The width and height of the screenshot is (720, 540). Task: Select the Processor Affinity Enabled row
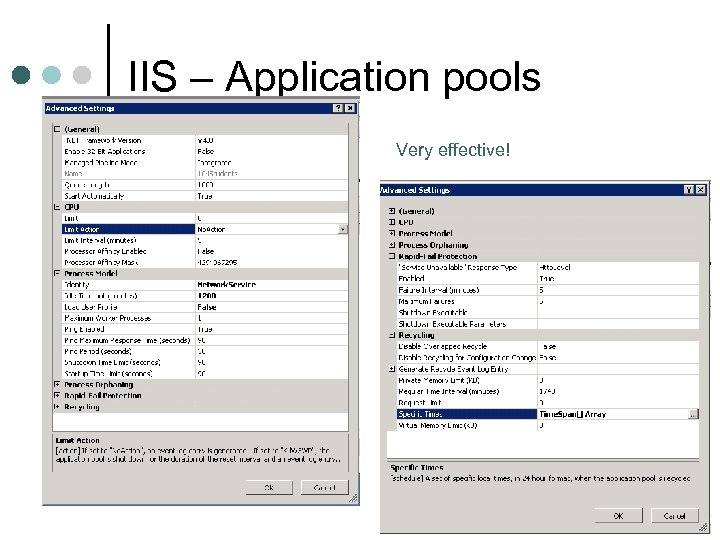[x=205, y=251]
